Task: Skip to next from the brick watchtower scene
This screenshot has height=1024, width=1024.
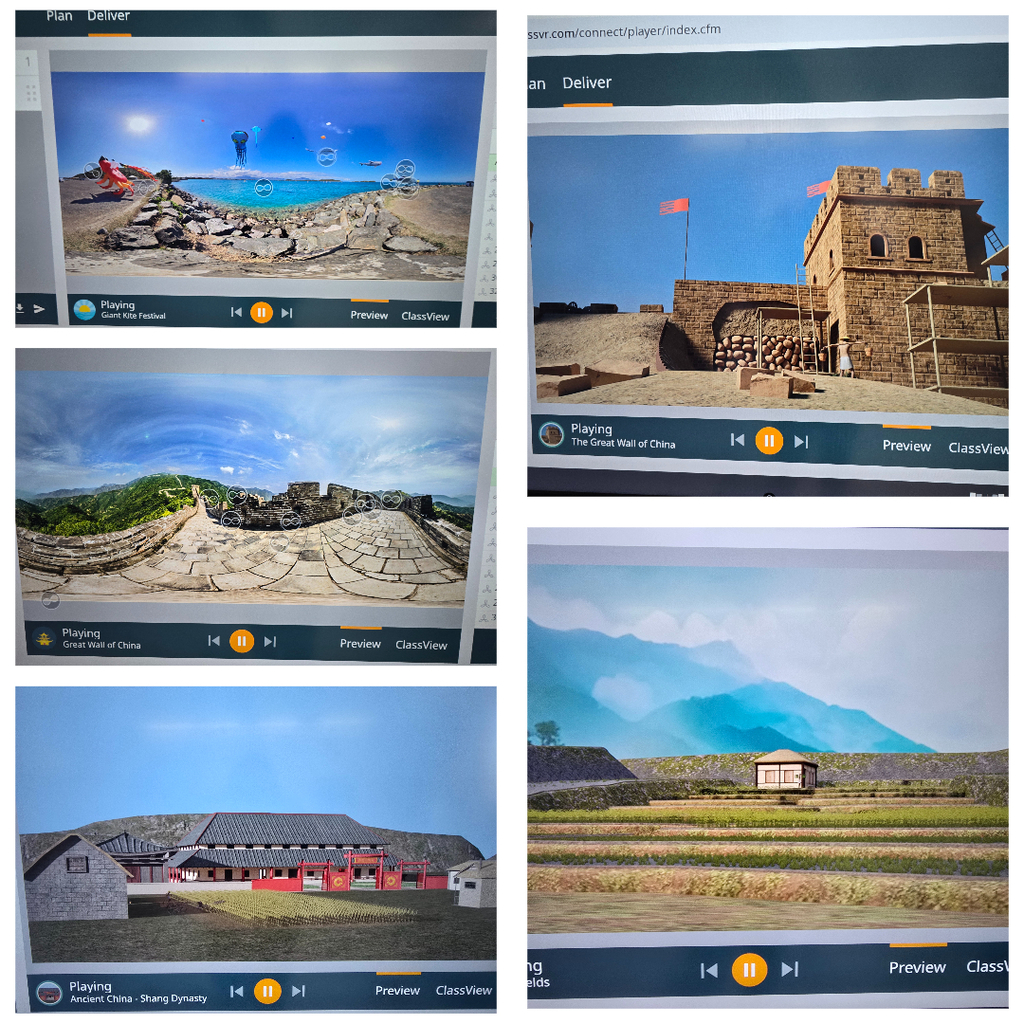Action: tap(801, 441)
